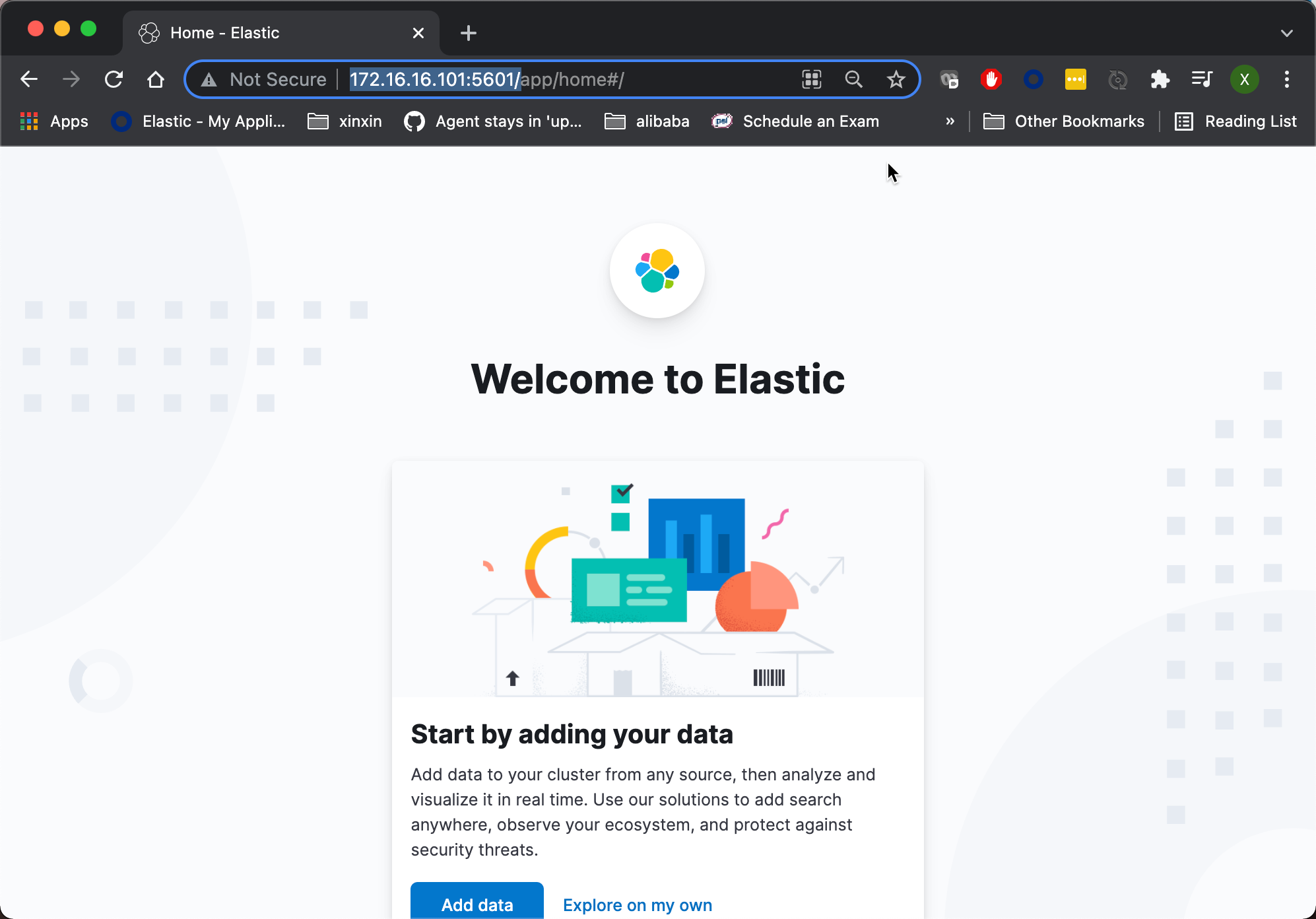Expand hidden bookmarks with double chevron
This screenshot has height=919, width=1316.
pyautogui.click(x=950, y=121)
